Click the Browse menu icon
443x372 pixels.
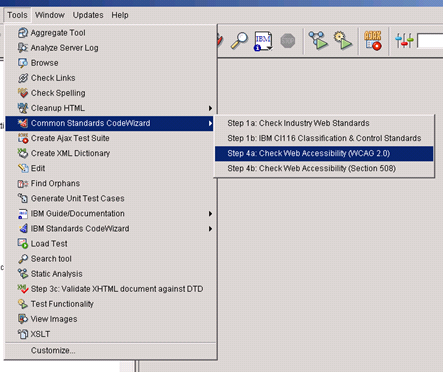[23, 63]
